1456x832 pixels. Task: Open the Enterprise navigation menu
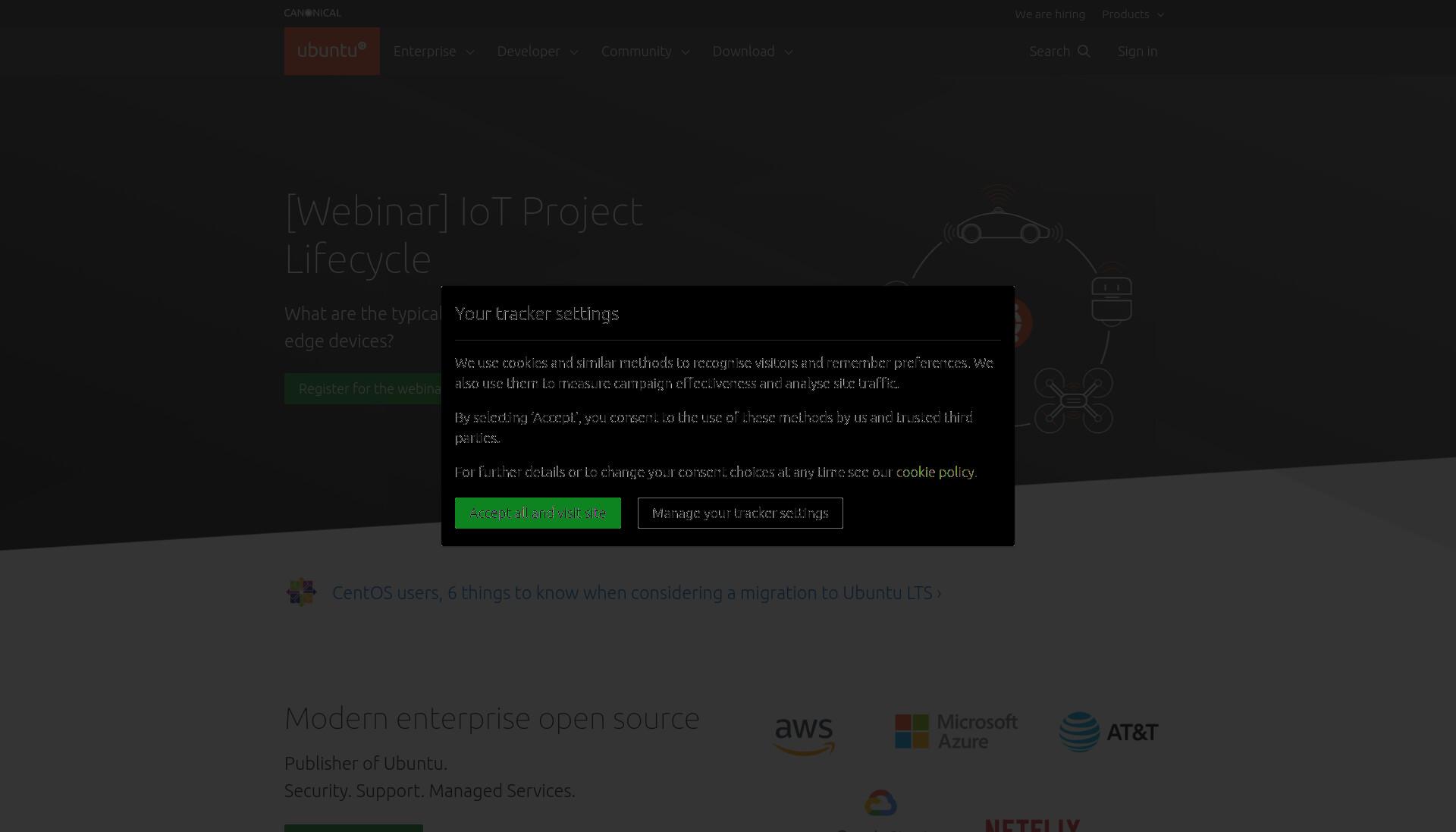(x=425, y=51)
